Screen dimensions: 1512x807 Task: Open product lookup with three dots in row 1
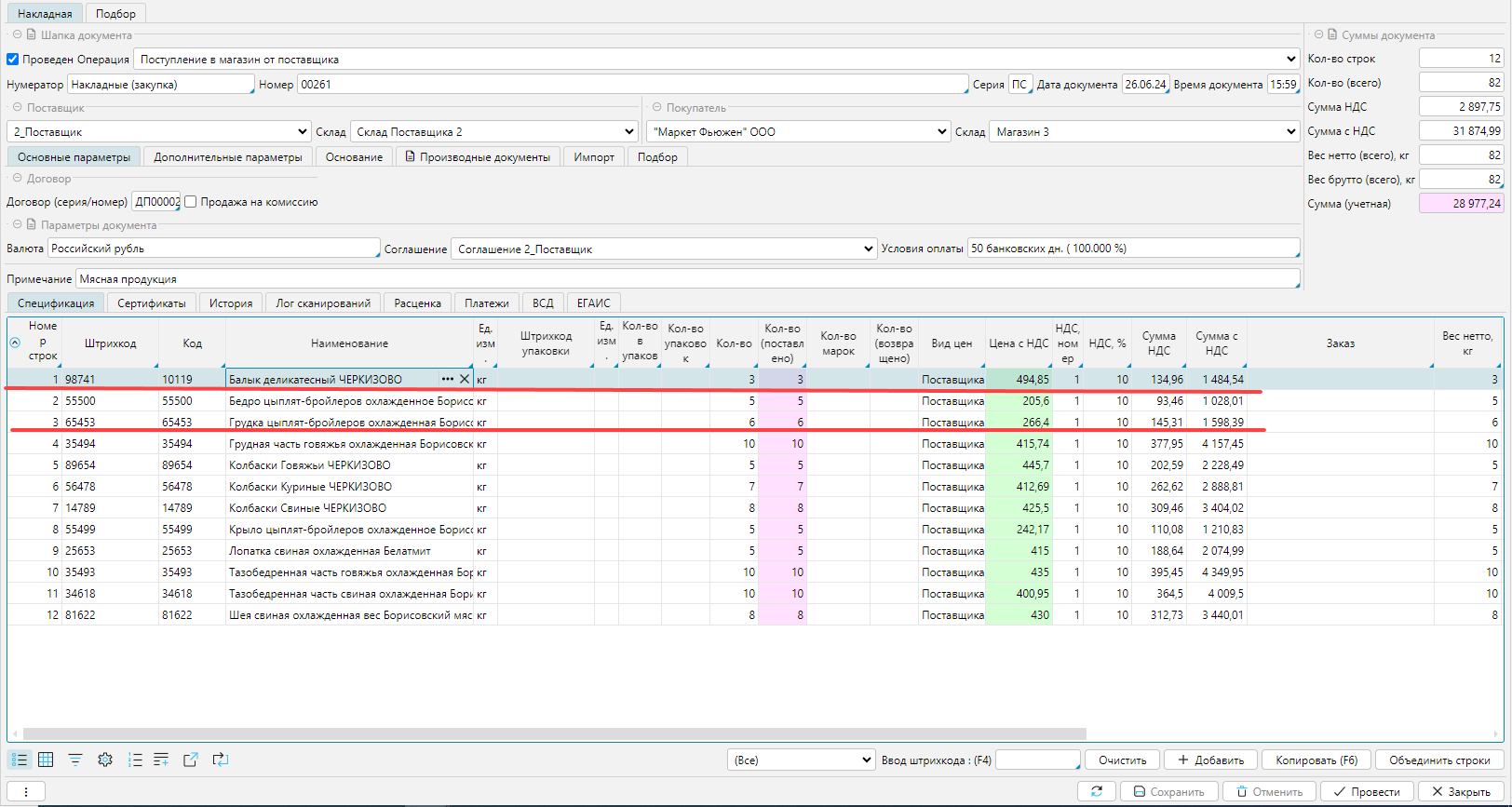coord(448,379)
